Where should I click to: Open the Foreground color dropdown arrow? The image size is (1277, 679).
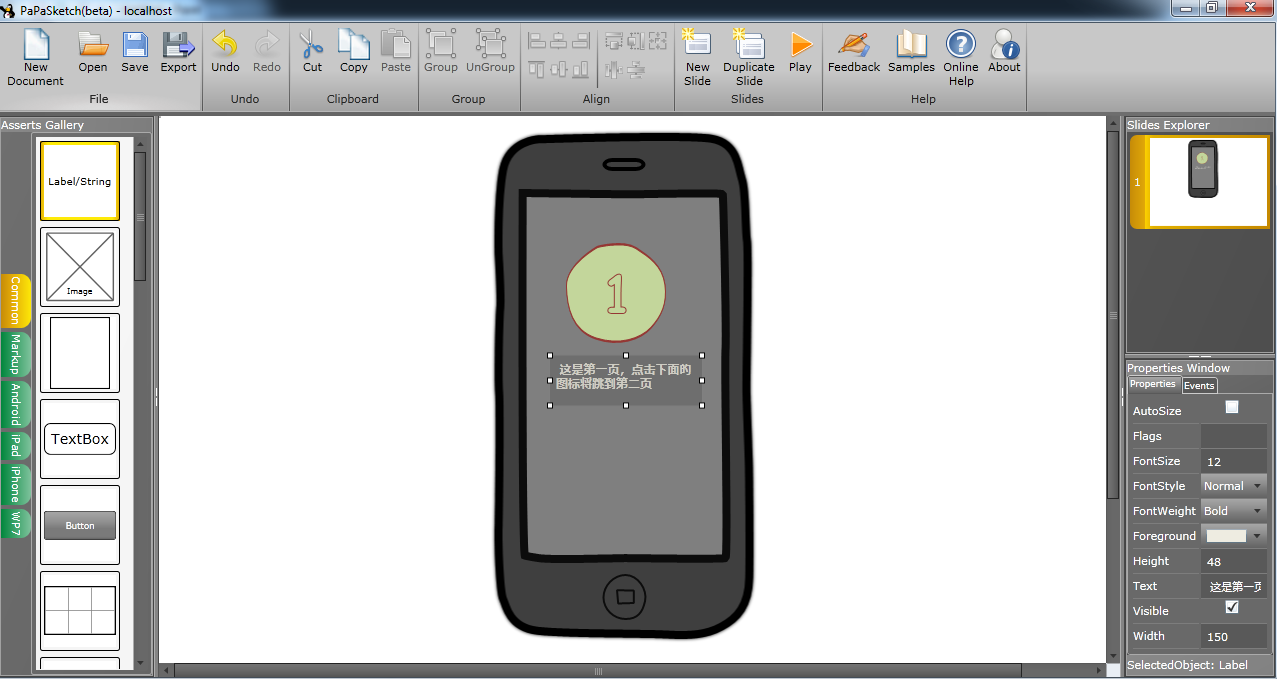[1257, 536]
